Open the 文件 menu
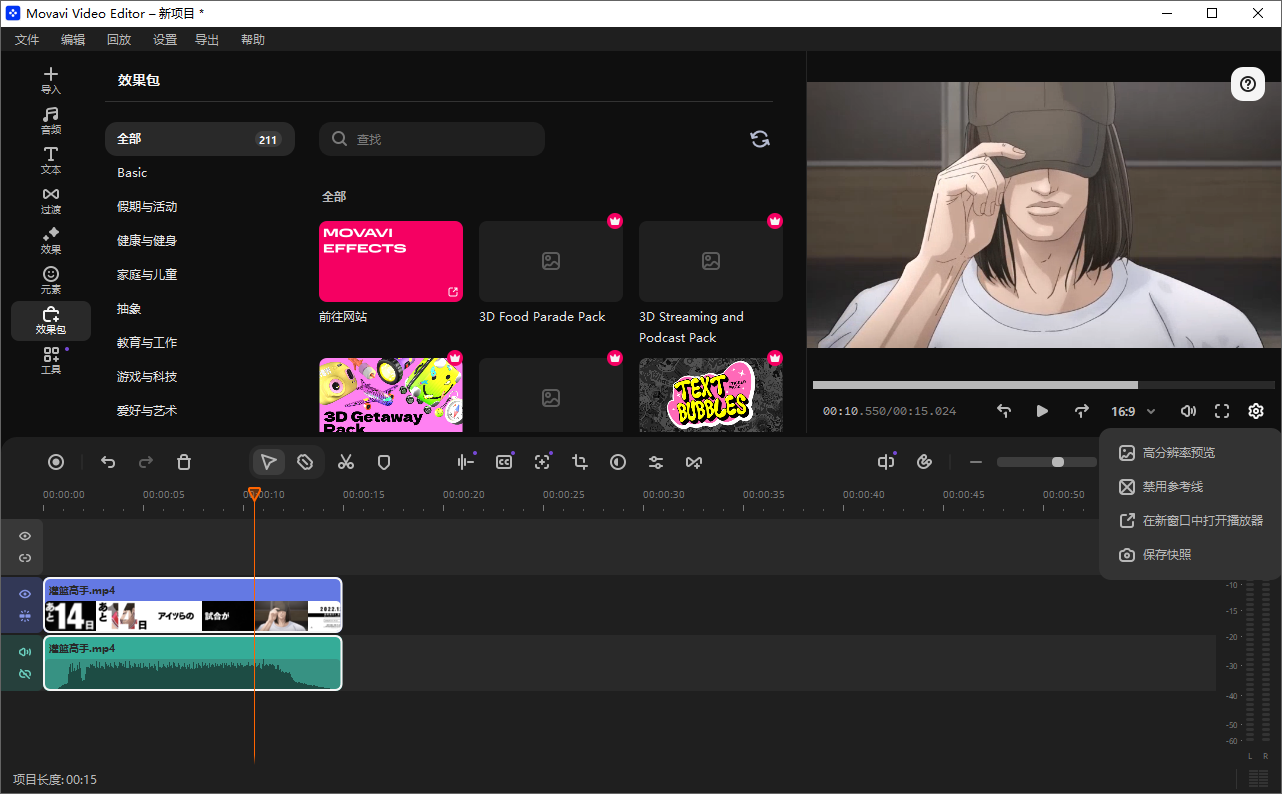The image size is (1282, 794). [27, 40]
